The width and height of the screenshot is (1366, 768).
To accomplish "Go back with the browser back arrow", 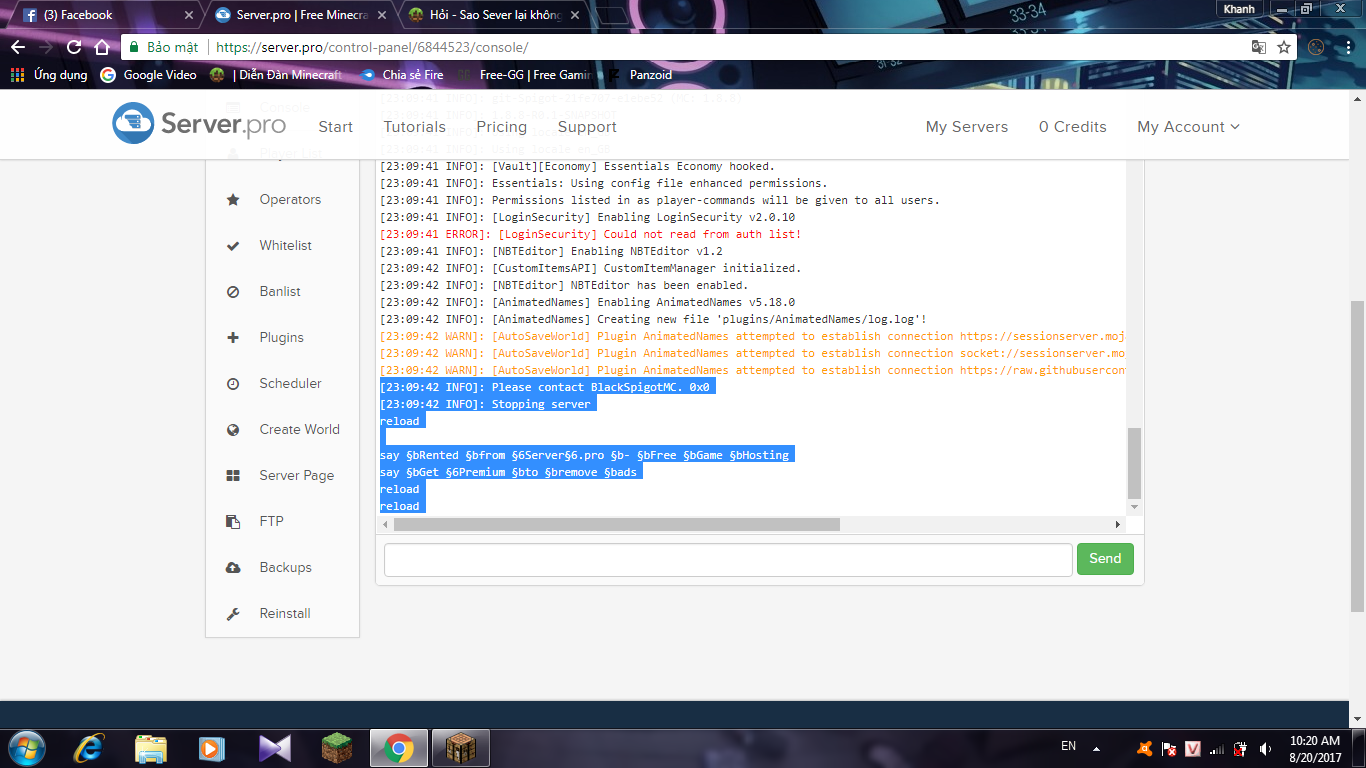I will 18,47.
